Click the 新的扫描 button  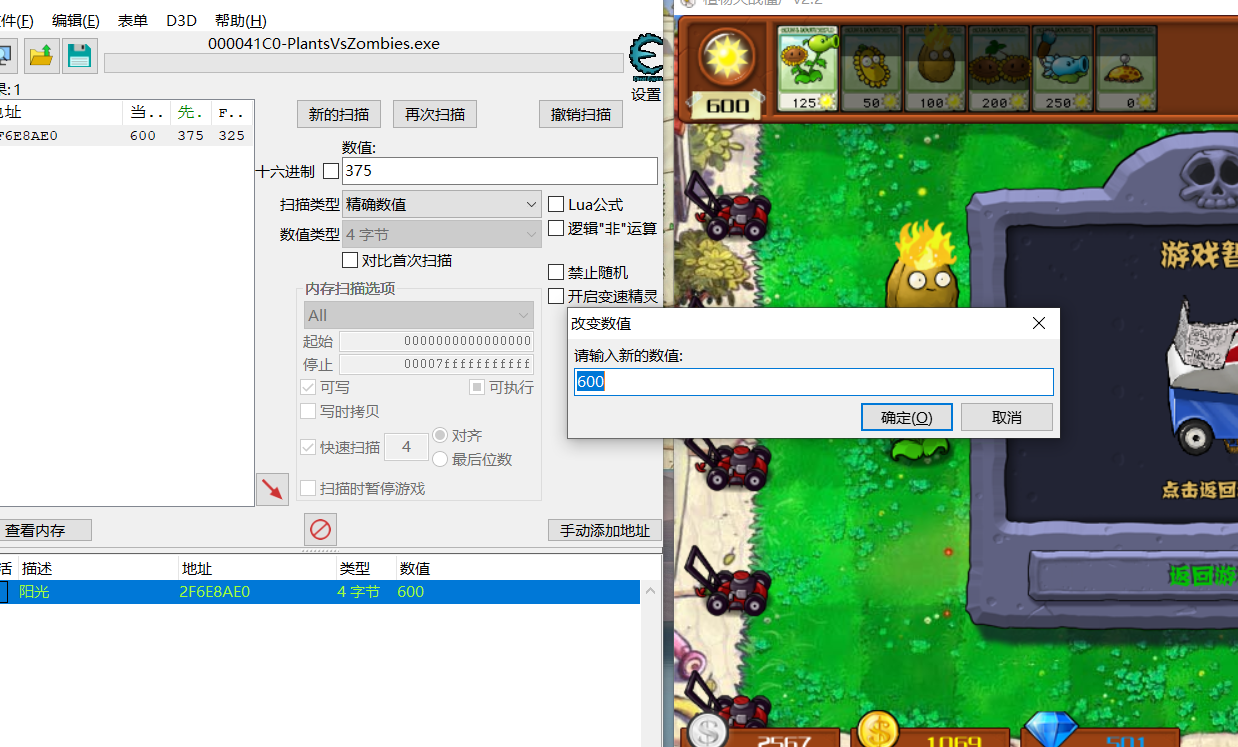[339, 114]
